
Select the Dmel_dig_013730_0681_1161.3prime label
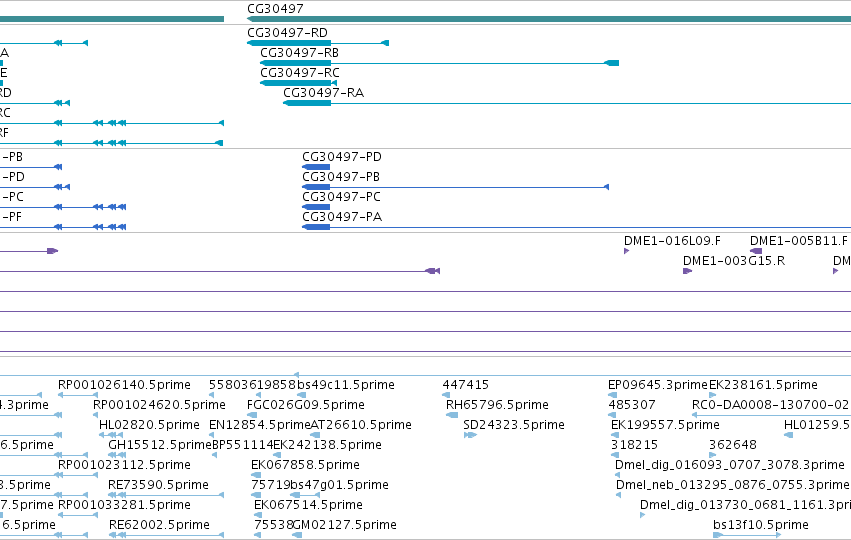745,505
